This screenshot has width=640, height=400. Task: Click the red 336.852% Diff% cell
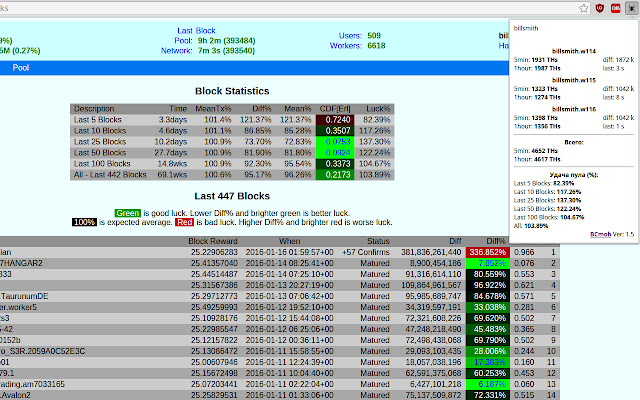tap(487, 252)
